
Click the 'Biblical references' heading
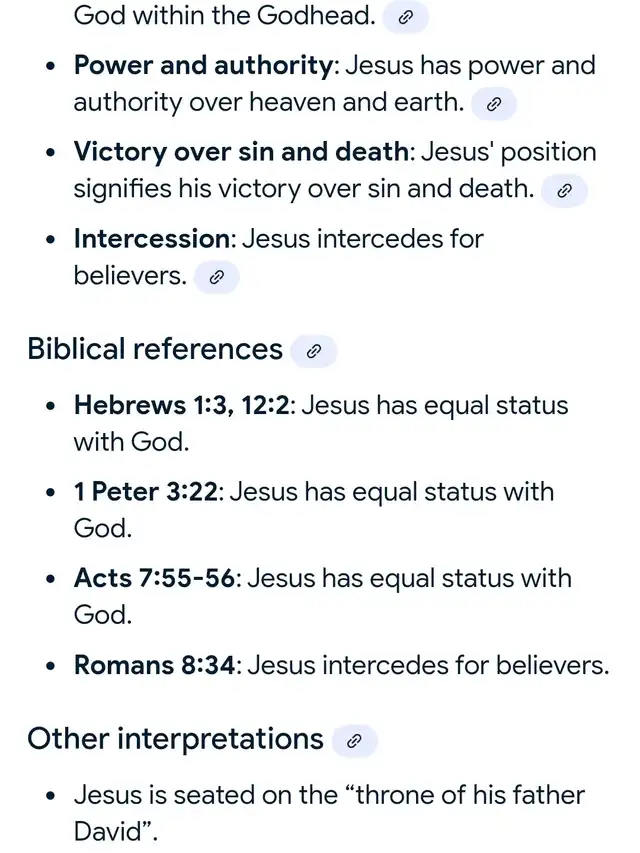pos(155,349)
